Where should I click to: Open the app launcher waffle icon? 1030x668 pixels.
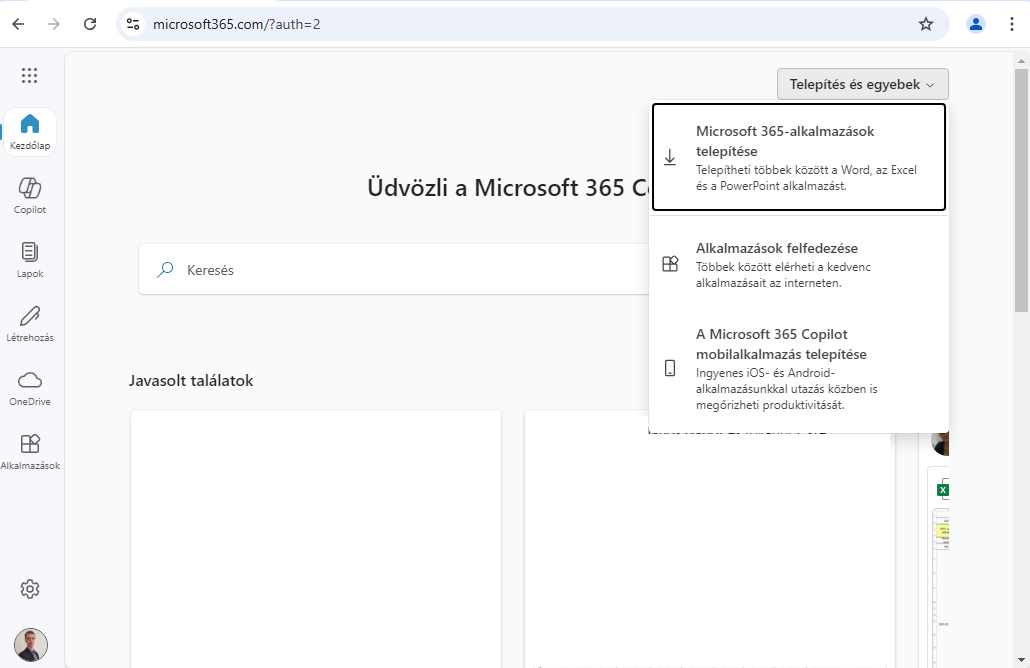[x=30, y=76]
